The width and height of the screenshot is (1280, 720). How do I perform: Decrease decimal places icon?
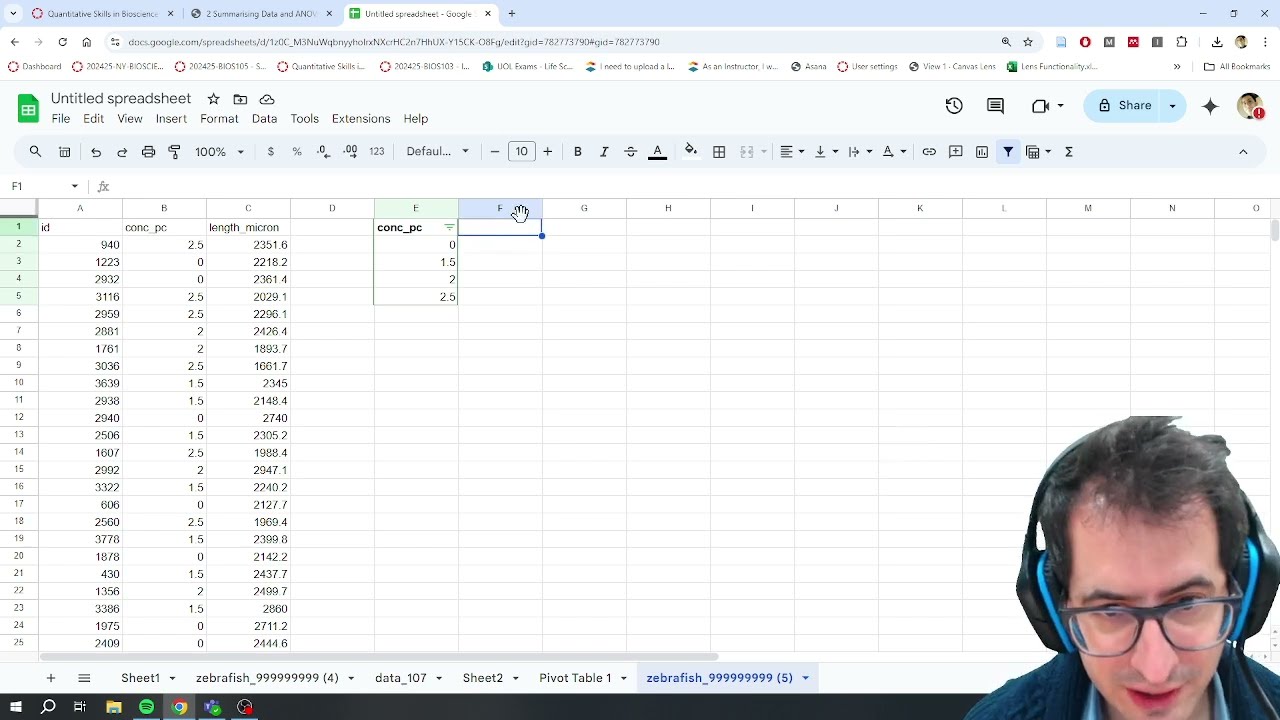pyautogui.click(x=323, y=152)
